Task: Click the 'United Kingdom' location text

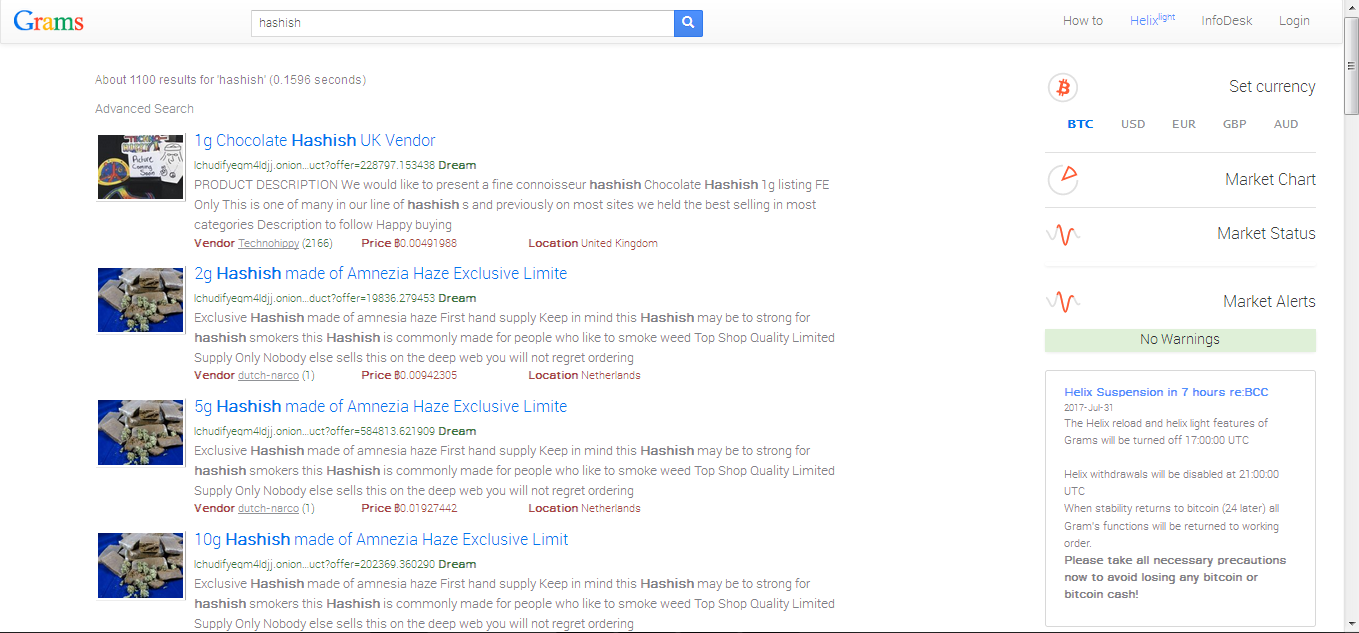Action: [619, 243]
